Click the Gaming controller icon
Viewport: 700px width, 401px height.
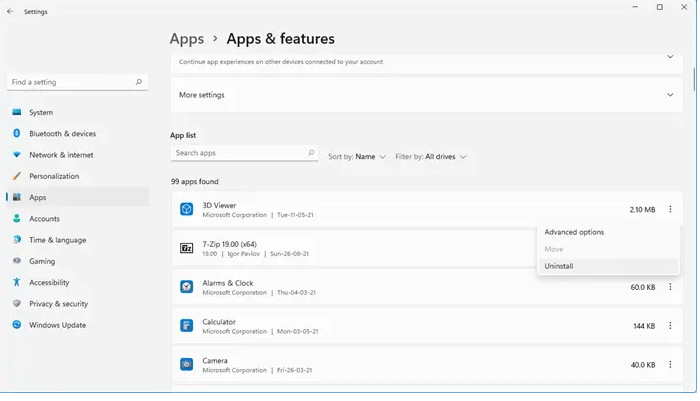17,261
